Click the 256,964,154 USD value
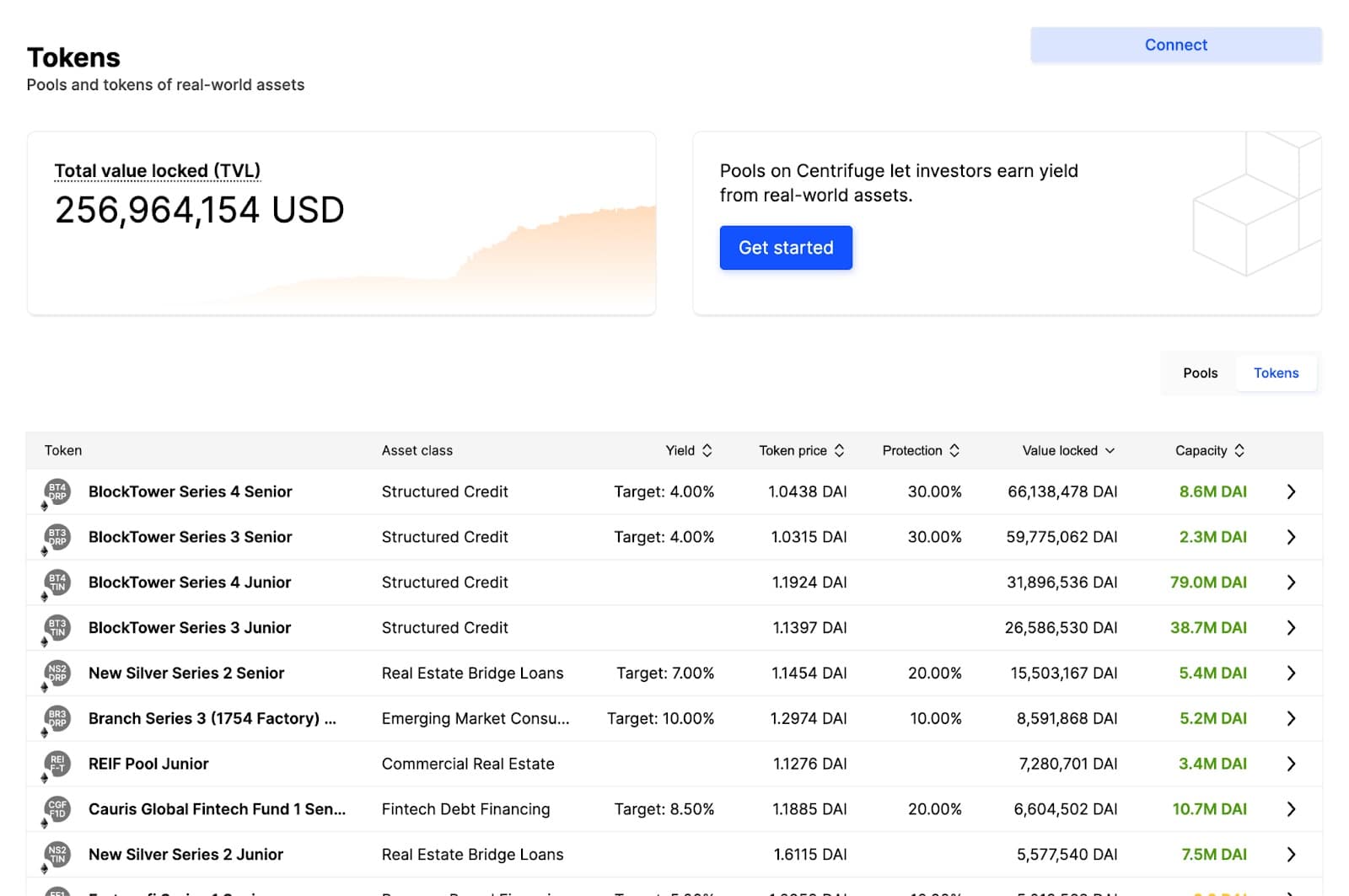Viewport: 1349px width, 896px height. 200,210
